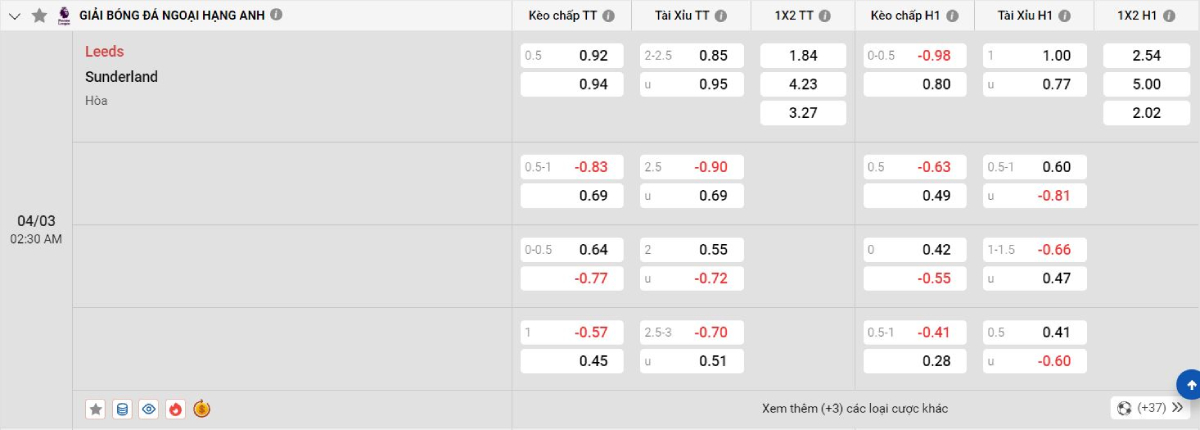
Task: Click the 1X2 TT column header
Action: coord(794,16)
